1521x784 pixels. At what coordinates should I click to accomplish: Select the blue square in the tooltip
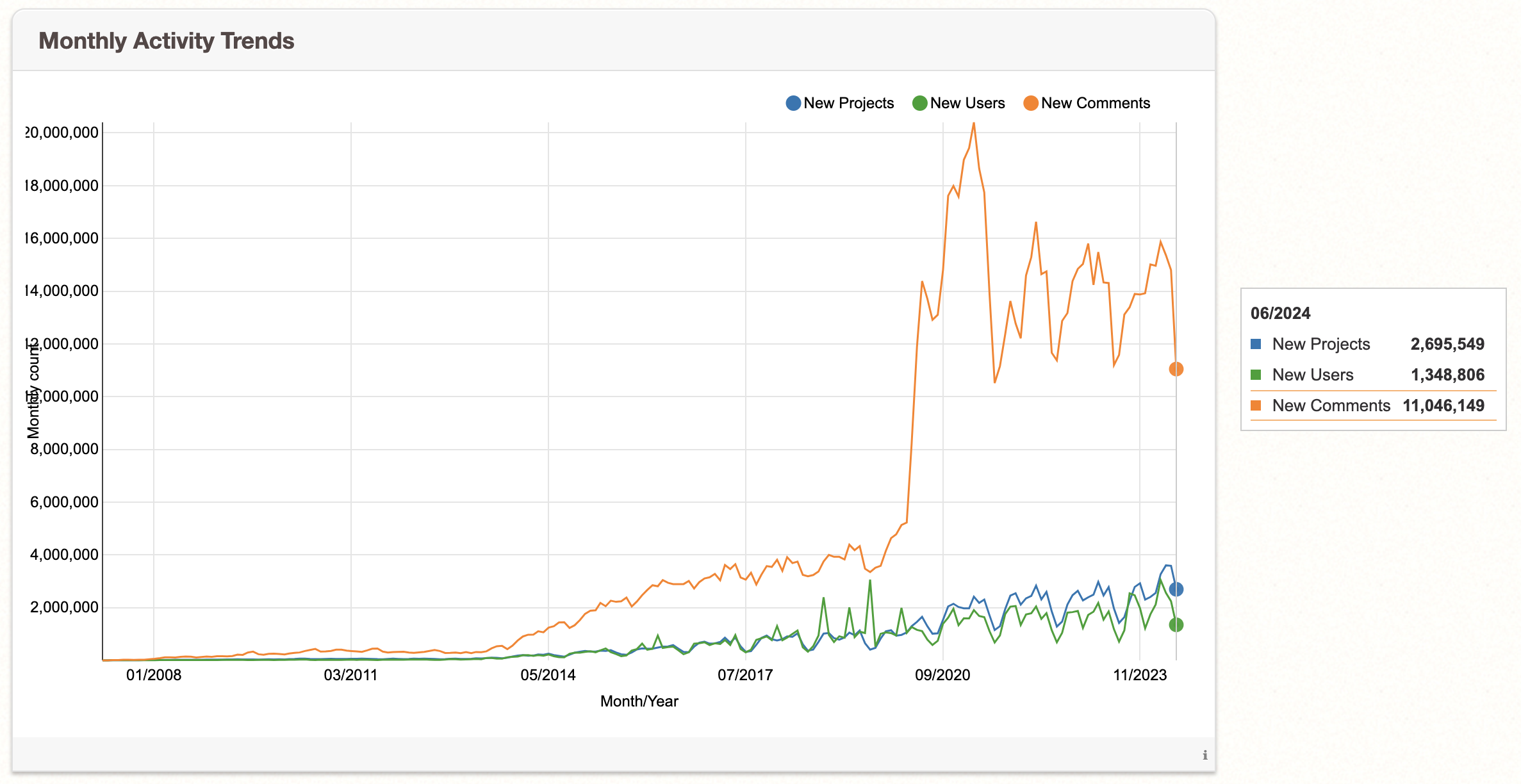[x=1257, y=344]
